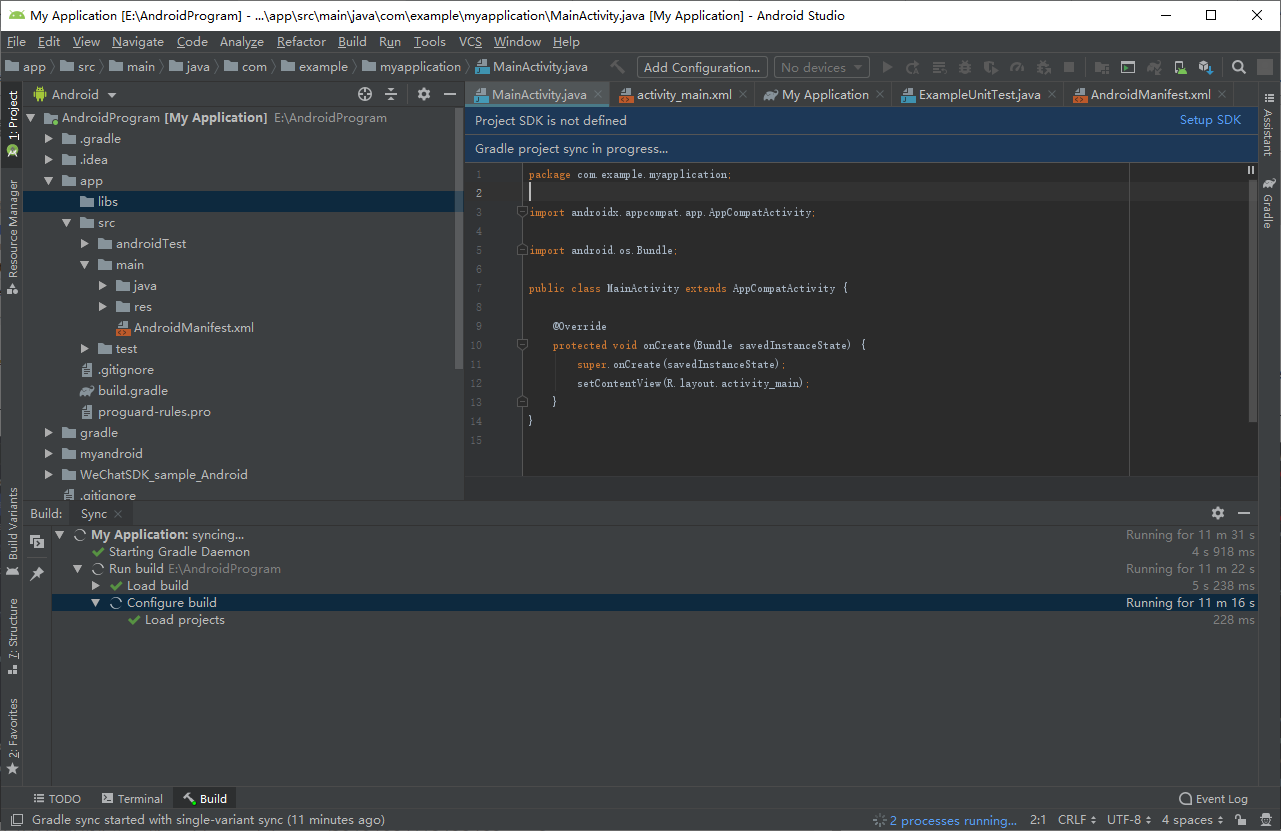Click the toggle view icon in Build panel

(x=37, y=542)
